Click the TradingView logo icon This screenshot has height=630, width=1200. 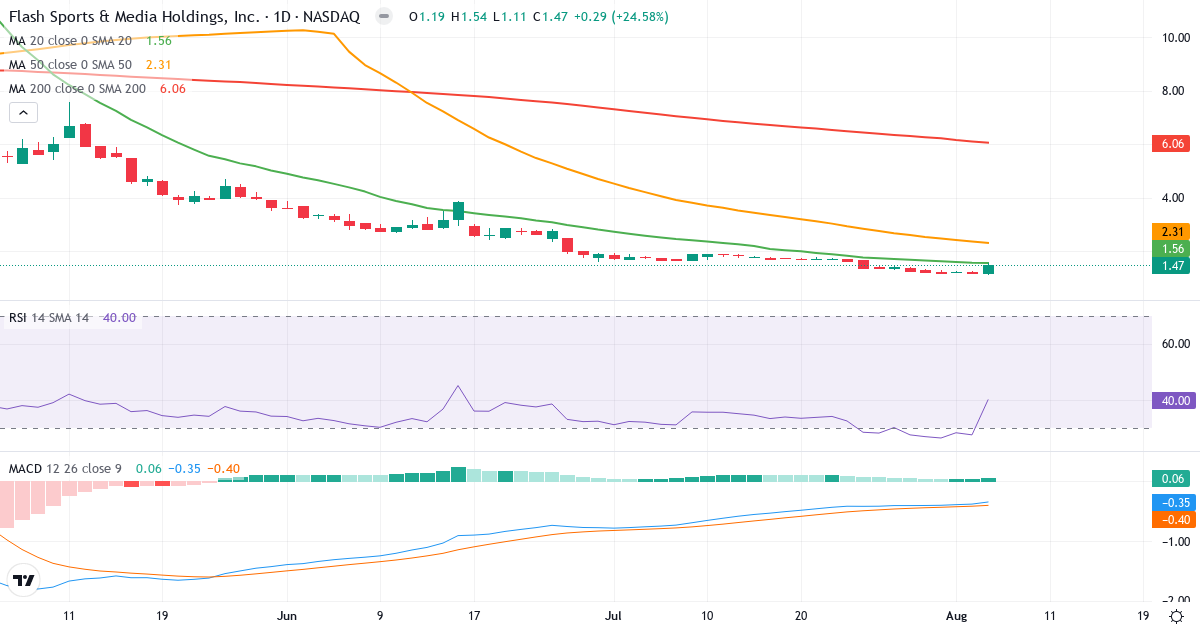pos(25,580)
